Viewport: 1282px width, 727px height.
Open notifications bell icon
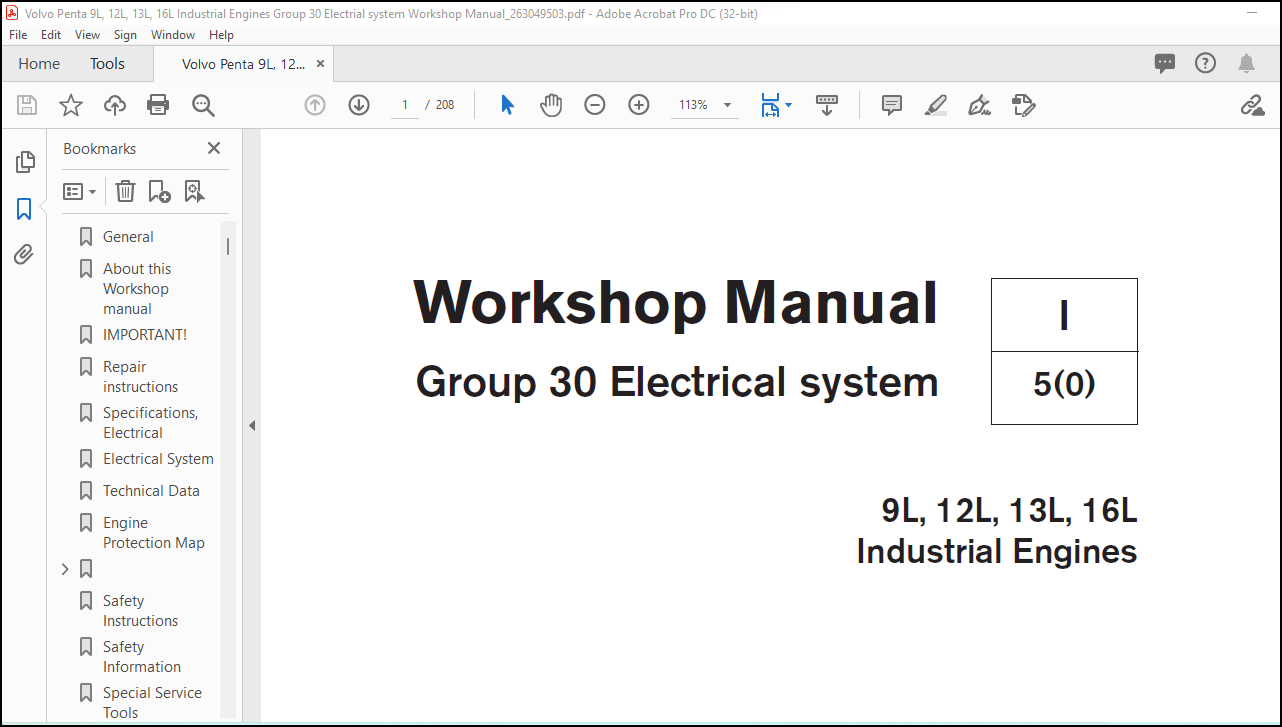pos(1246,63)
